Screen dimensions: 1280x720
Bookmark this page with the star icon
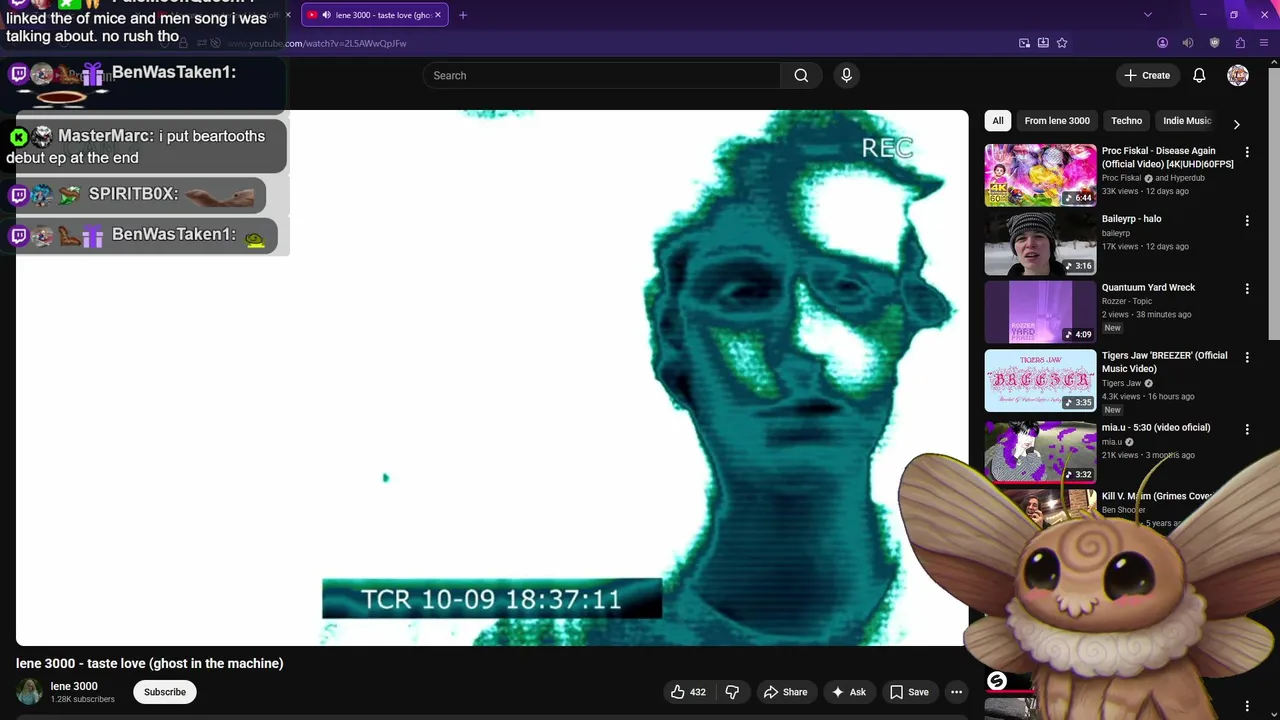1062,43
